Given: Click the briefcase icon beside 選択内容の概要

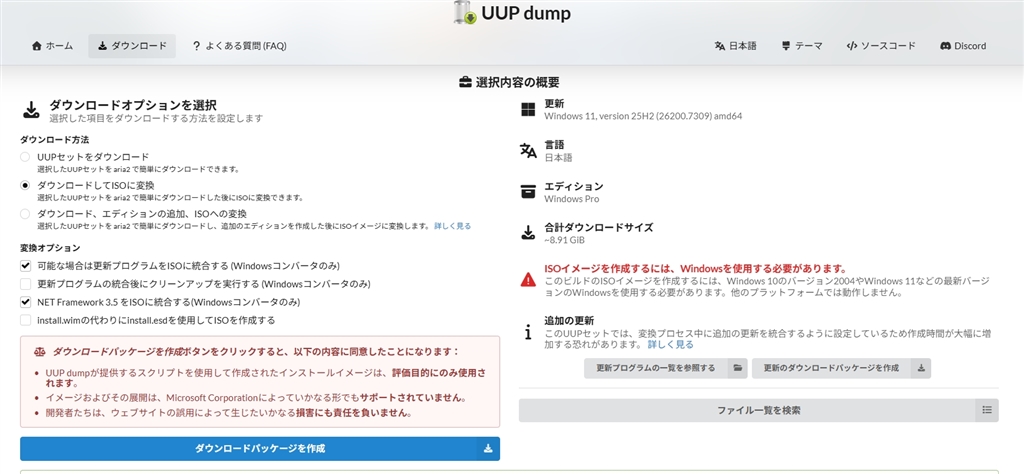Looking at the screenshot, I should point(465,82).
